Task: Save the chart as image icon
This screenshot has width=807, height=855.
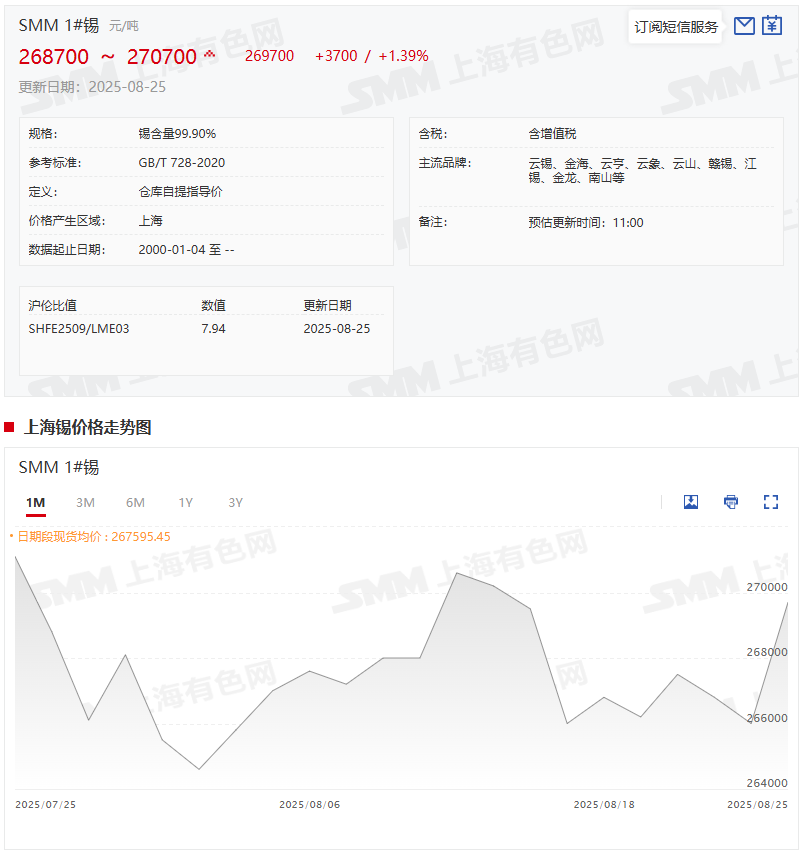Action: click(x=691, y=502)
